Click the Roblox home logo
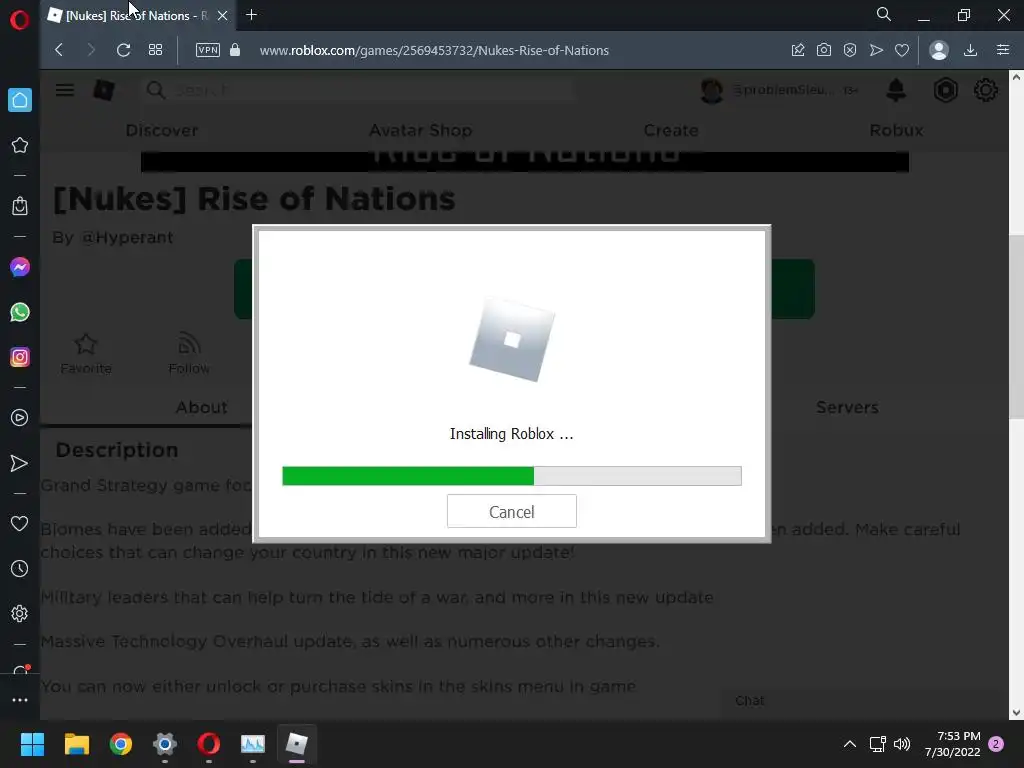The image size is (1024, 768). (x=104, y=90)
